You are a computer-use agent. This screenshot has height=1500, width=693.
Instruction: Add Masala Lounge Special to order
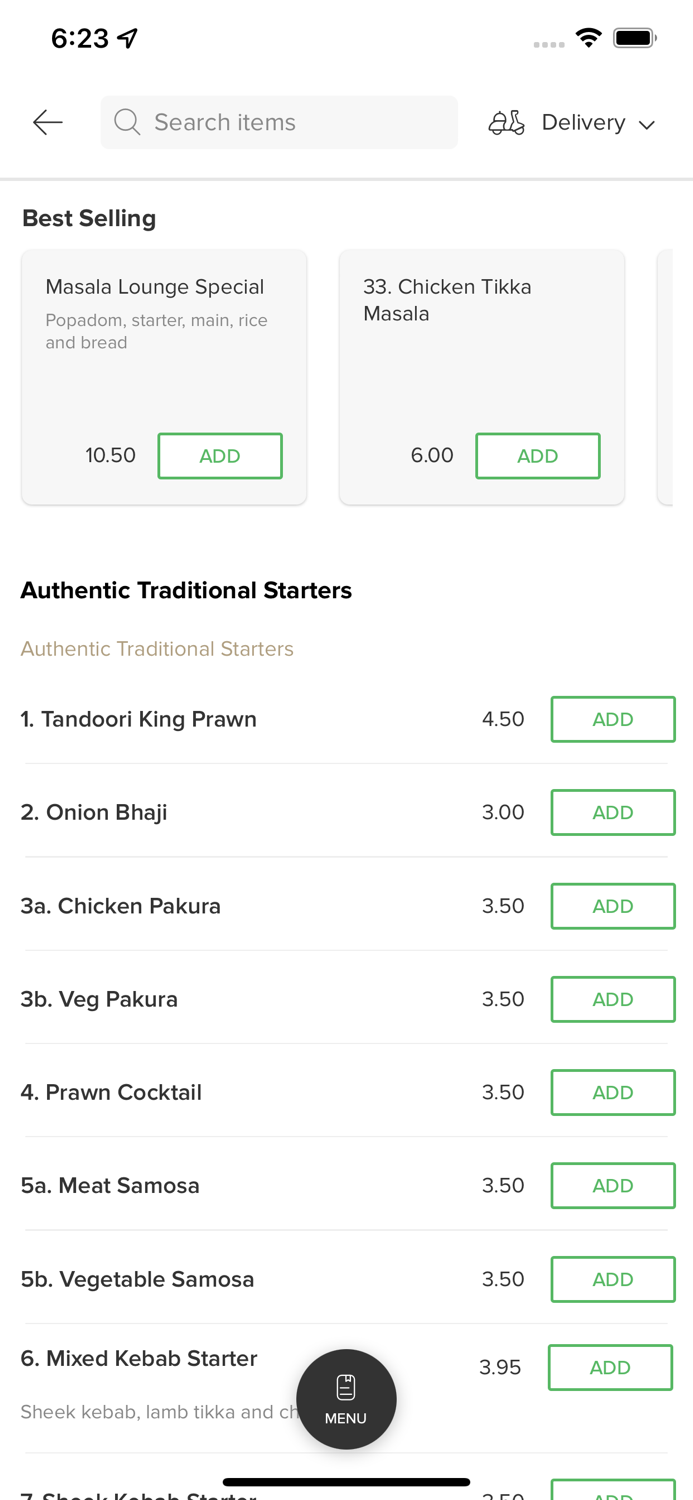click(x=220, y=456)
